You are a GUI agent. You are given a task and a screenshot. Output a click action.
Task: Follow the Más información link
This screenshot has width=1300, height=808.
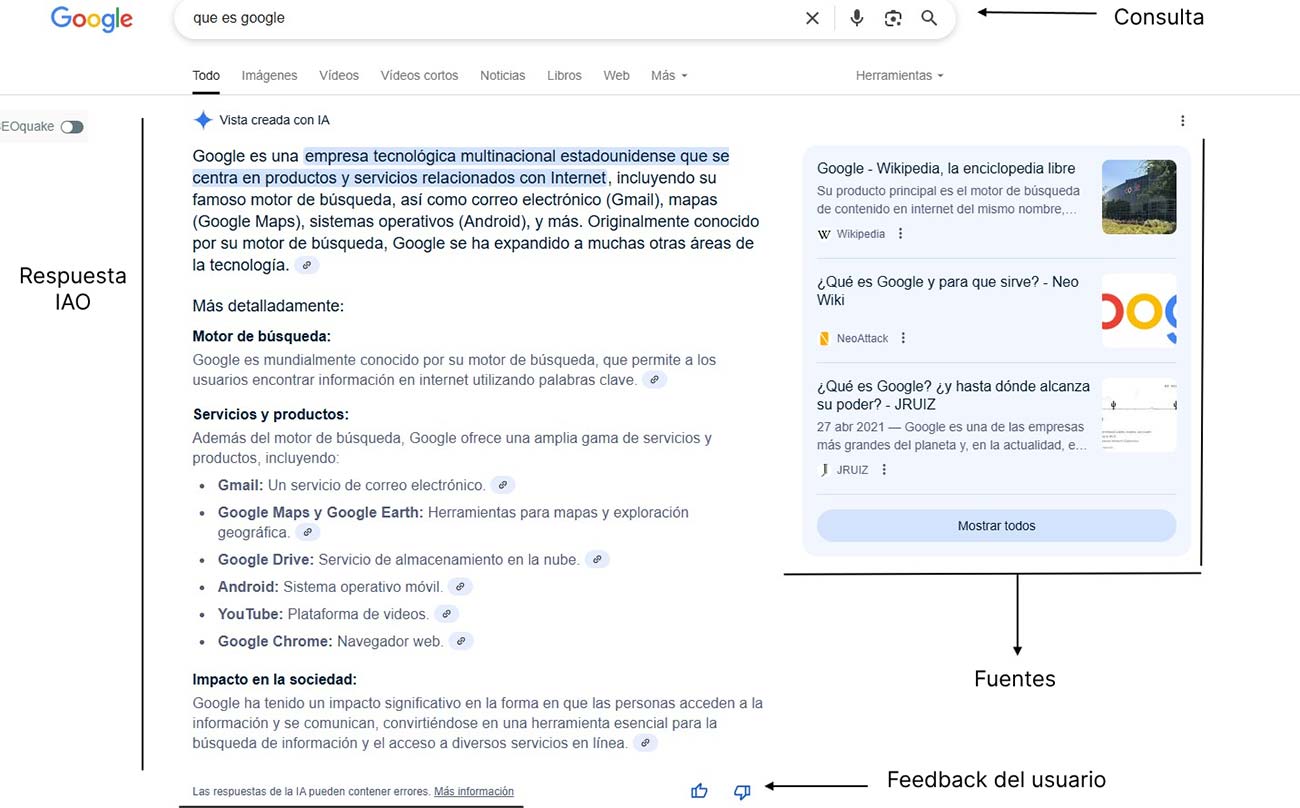coord(473,791)
